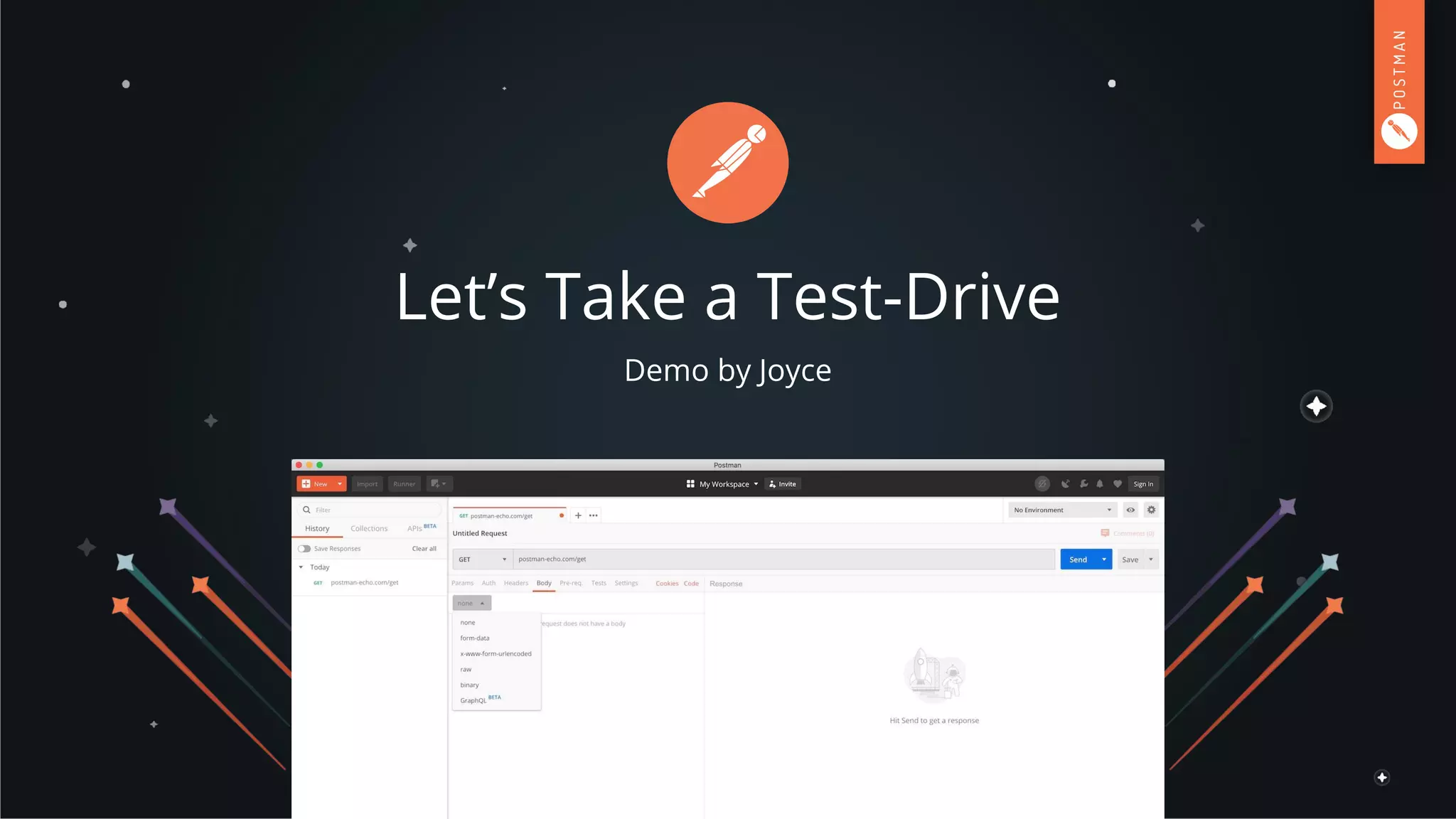1456x819 pixels.
Task: Click the workspace grid icon
Action: coord(690,484)
